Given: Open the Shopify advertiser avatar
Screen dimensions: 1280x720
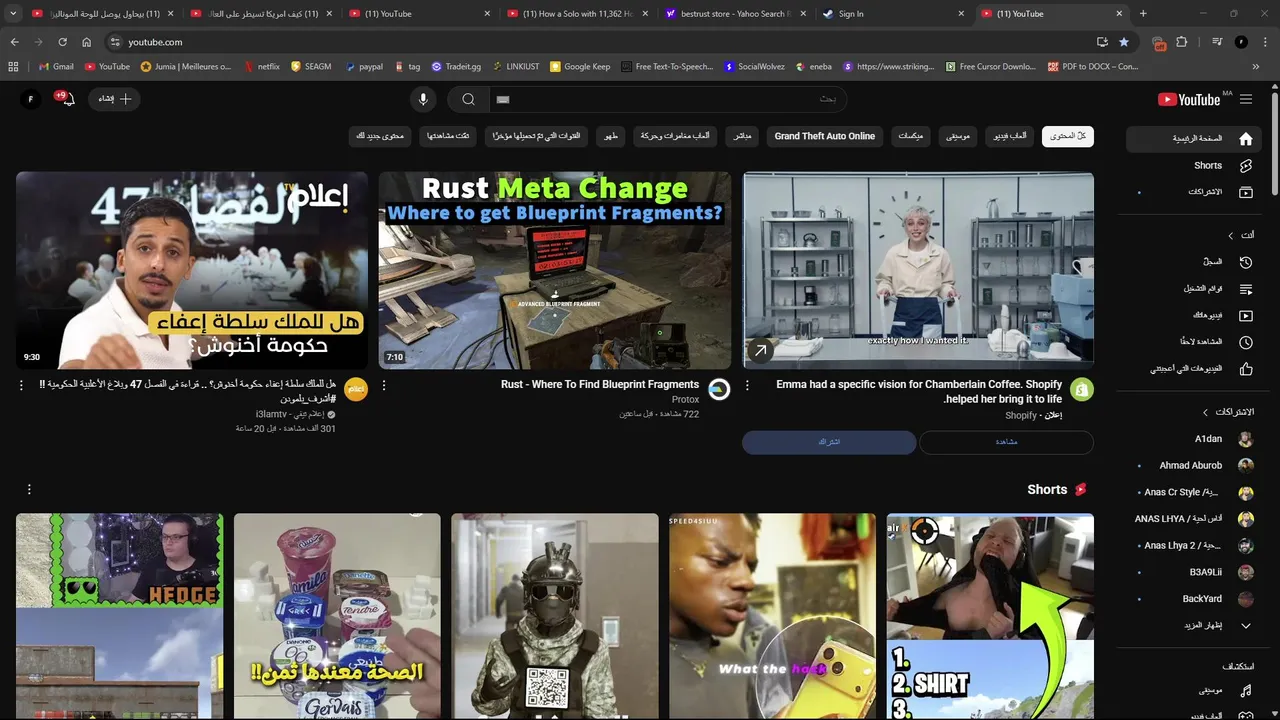Looking at the screenshot, I should tap(1081, 389).
